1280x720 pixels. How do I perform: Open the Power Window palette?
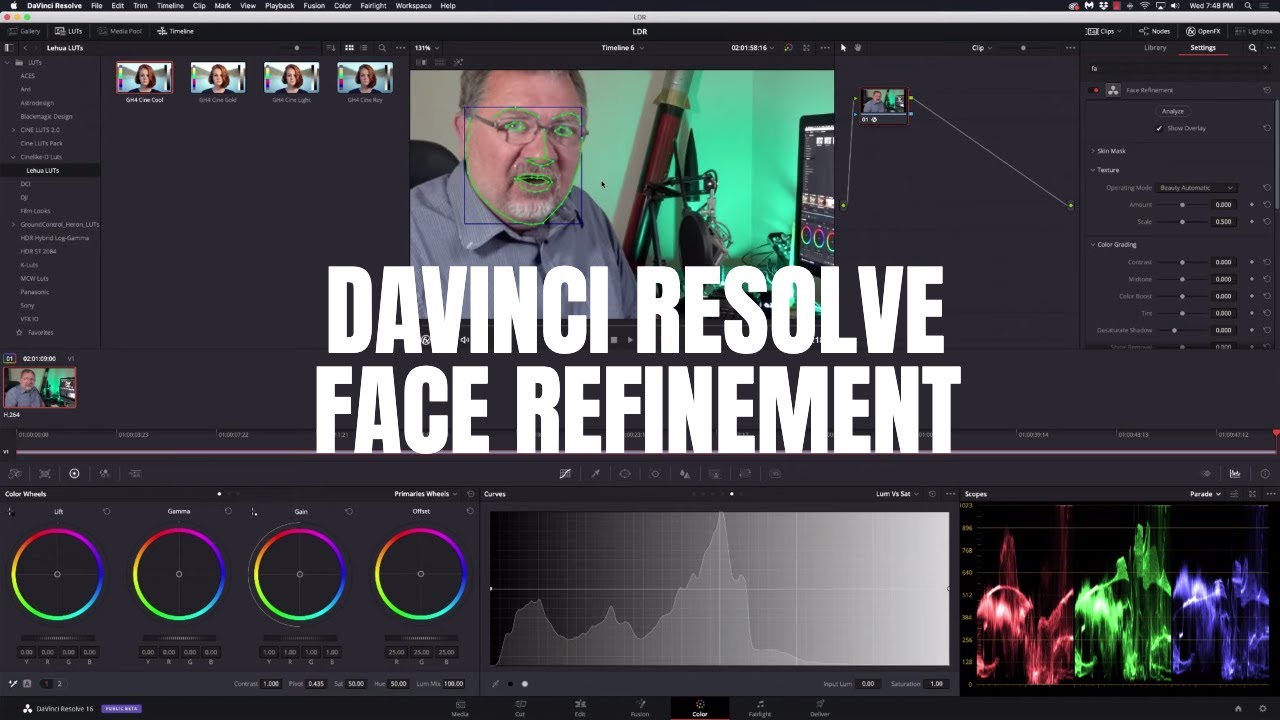click(625, 473)
